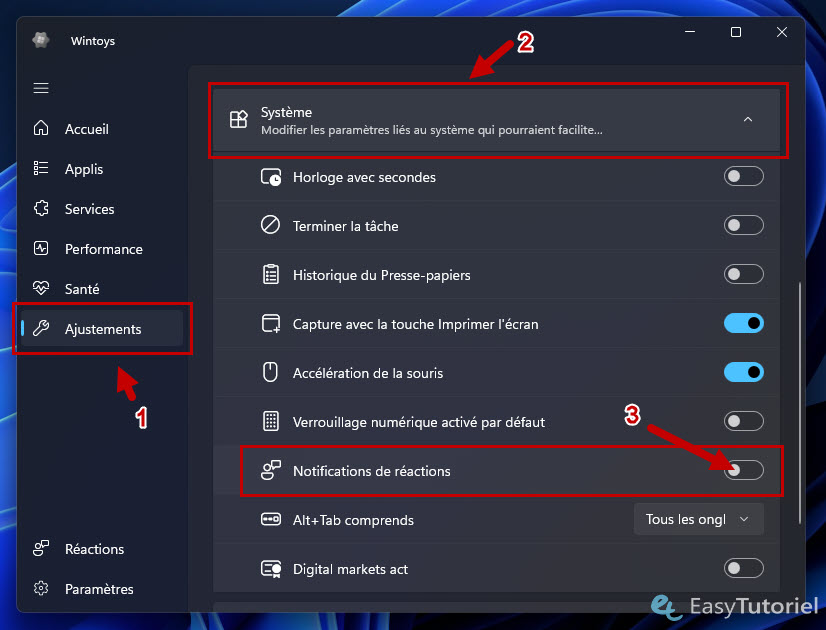826x630 pixels.
Task: Open Services via its gear icon
Action: 41,208
